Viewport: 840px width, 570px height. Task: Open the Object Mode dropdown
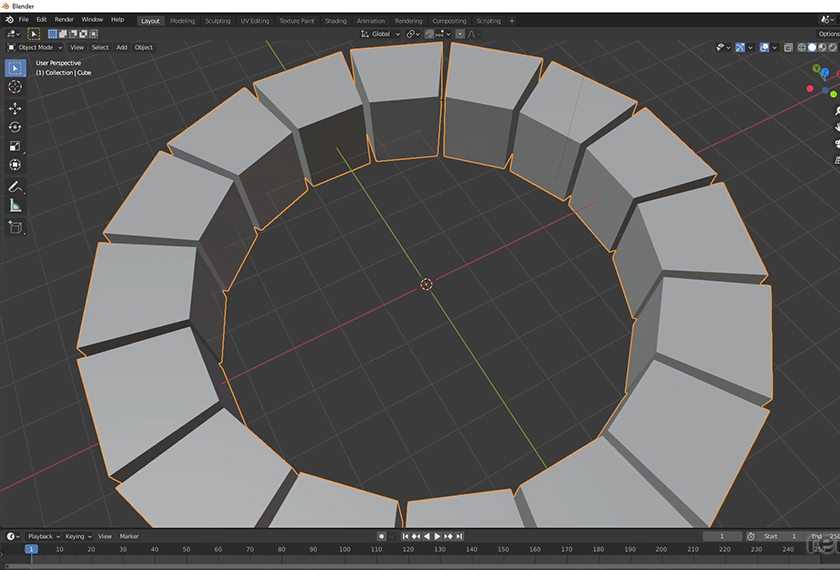(x=35, y=47)
